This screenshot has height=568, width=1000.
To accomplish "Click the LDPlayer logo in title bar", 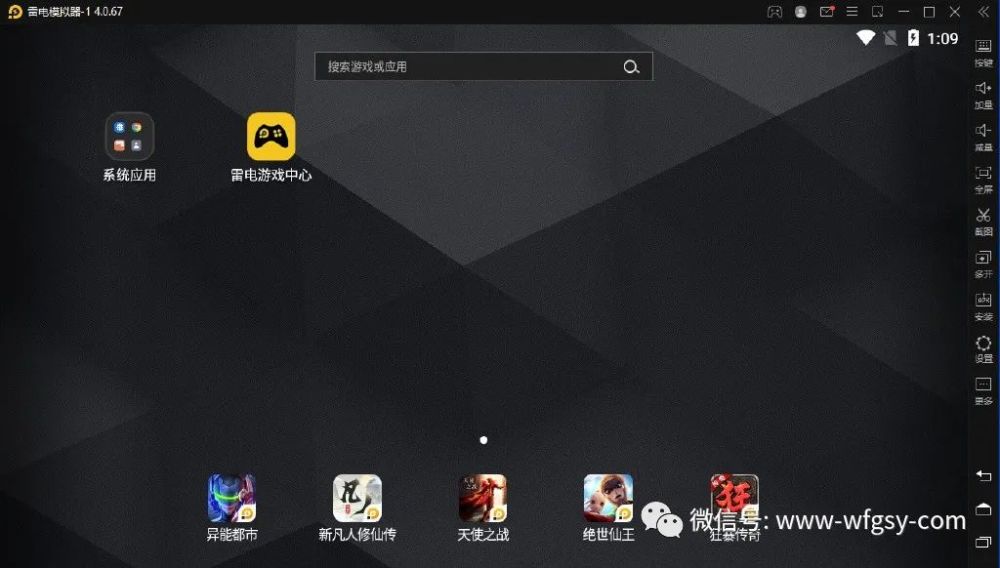I will [15, 11].
